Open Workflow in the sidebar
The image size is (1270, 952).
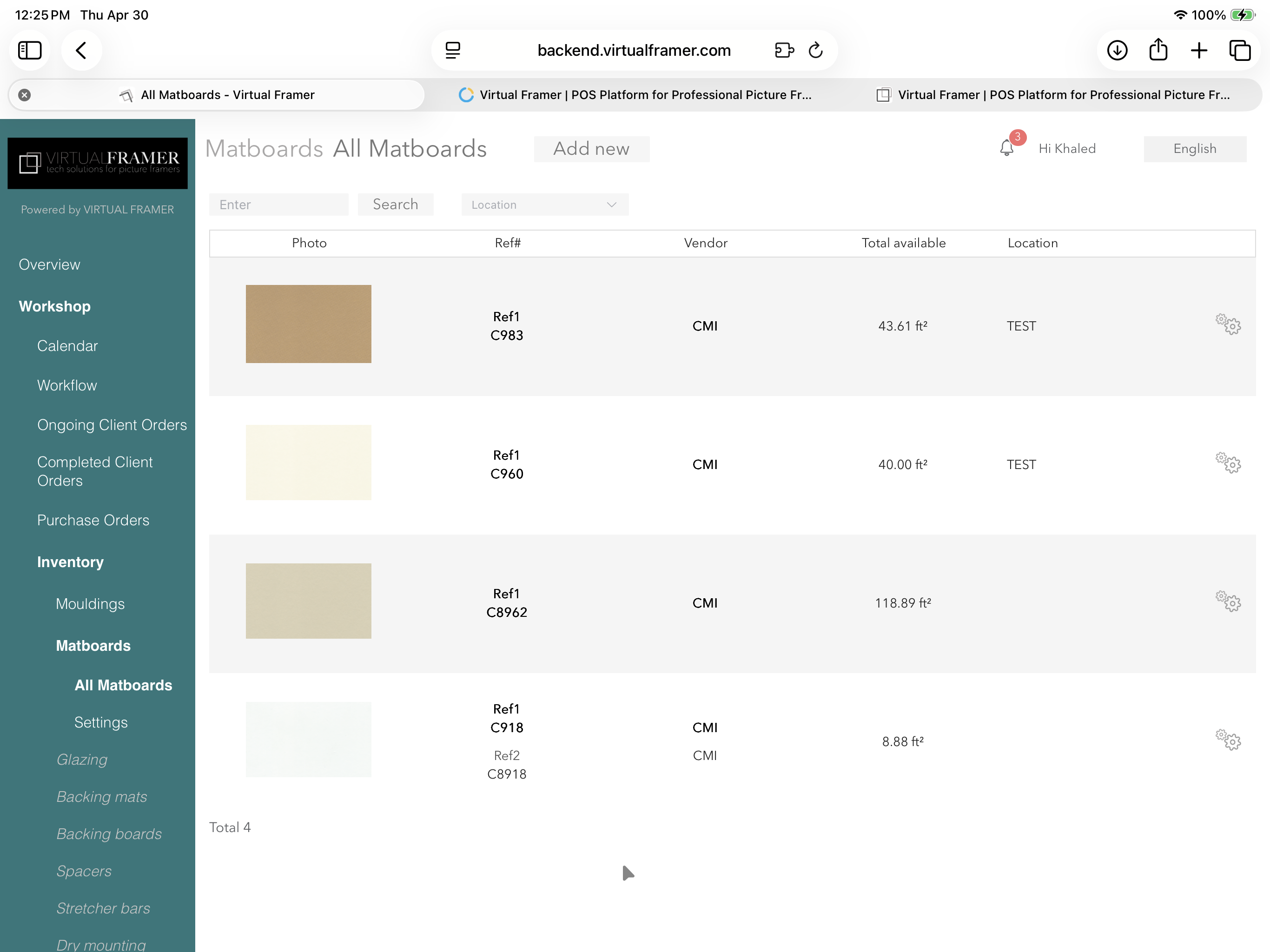67,386
